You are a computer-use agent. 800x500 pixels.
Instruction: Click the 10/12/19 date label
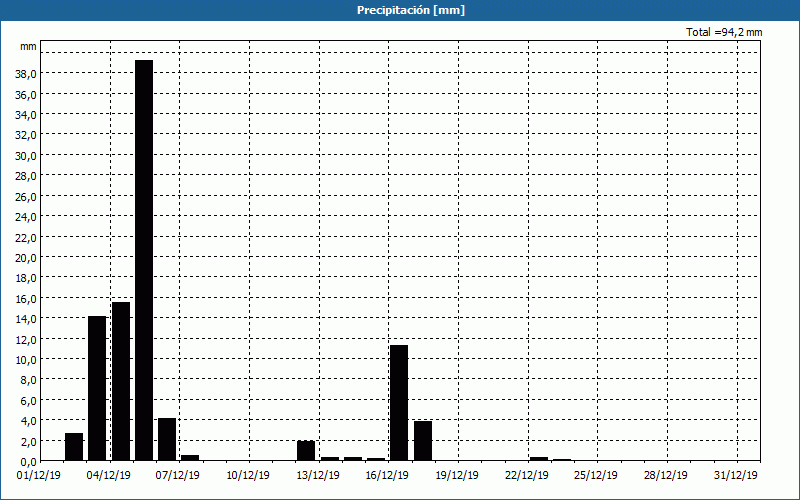pos(248,476)
